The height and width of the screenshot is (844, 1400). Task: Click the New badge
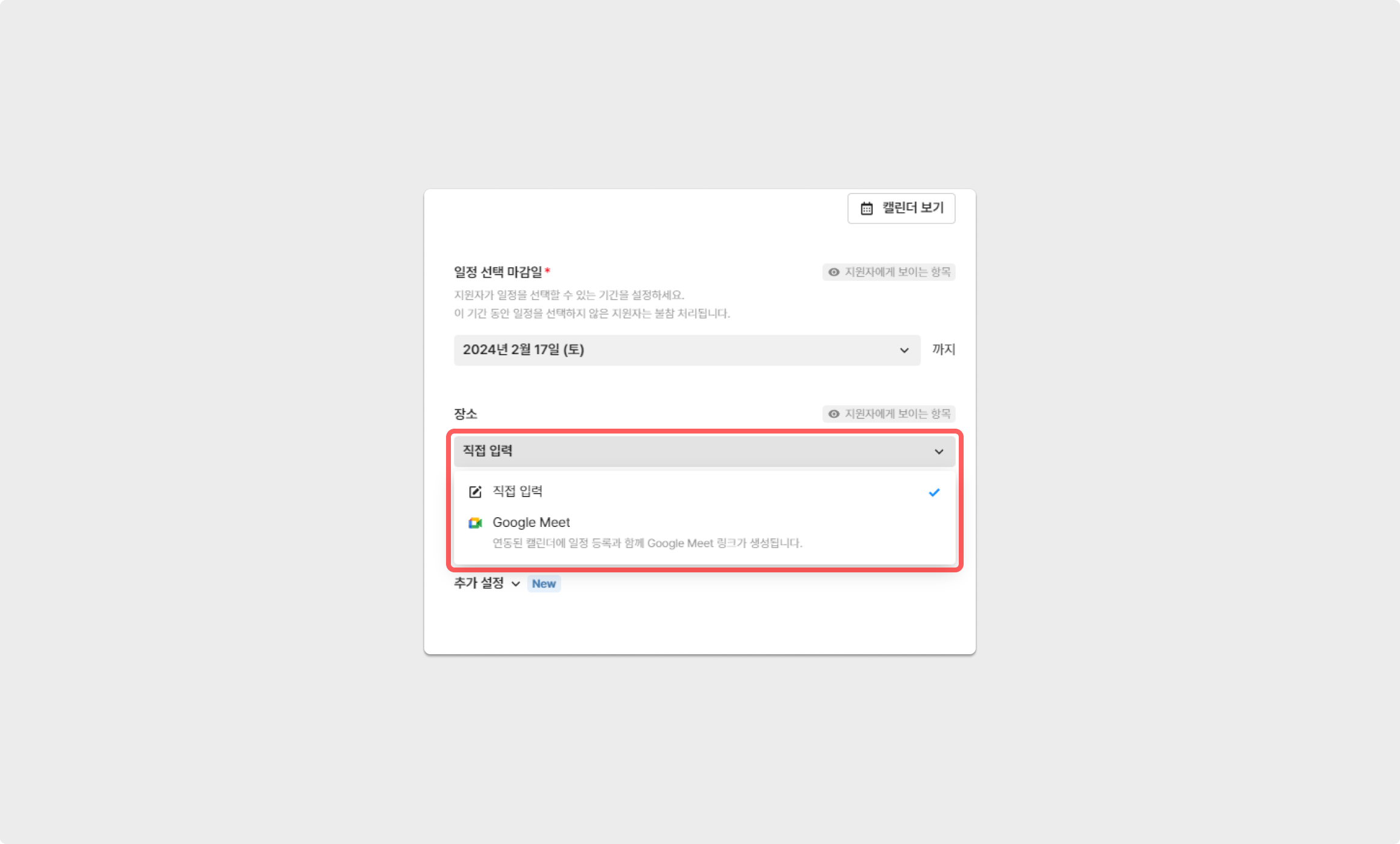pyautogui.click(x=544, y=584)
